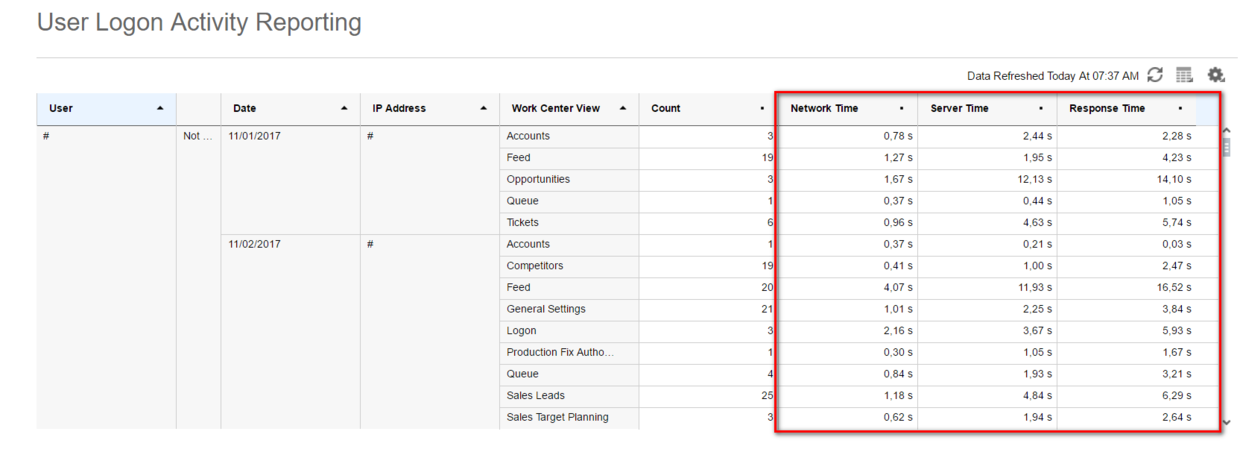Click the Production Fix row cell

pos(560,352)
